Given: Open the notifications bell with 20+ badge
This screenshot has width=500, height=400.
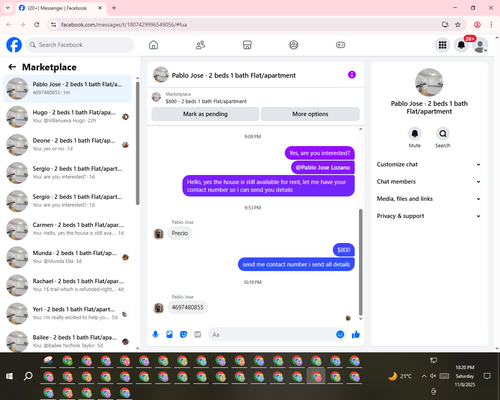Looking at the screenshot, I should [461, 45].
